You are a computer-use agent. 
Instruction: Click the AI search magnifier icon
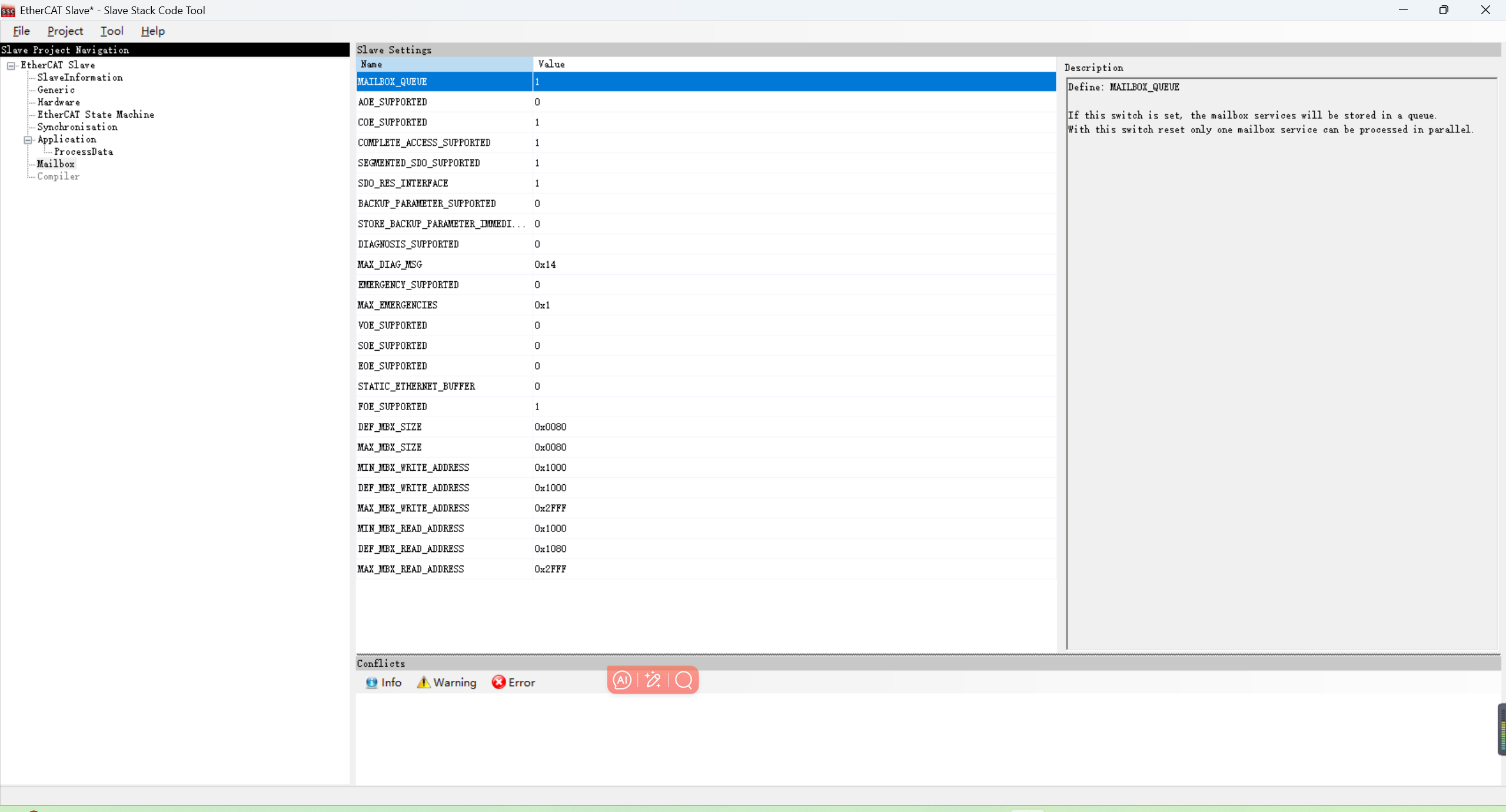[683, 680]
